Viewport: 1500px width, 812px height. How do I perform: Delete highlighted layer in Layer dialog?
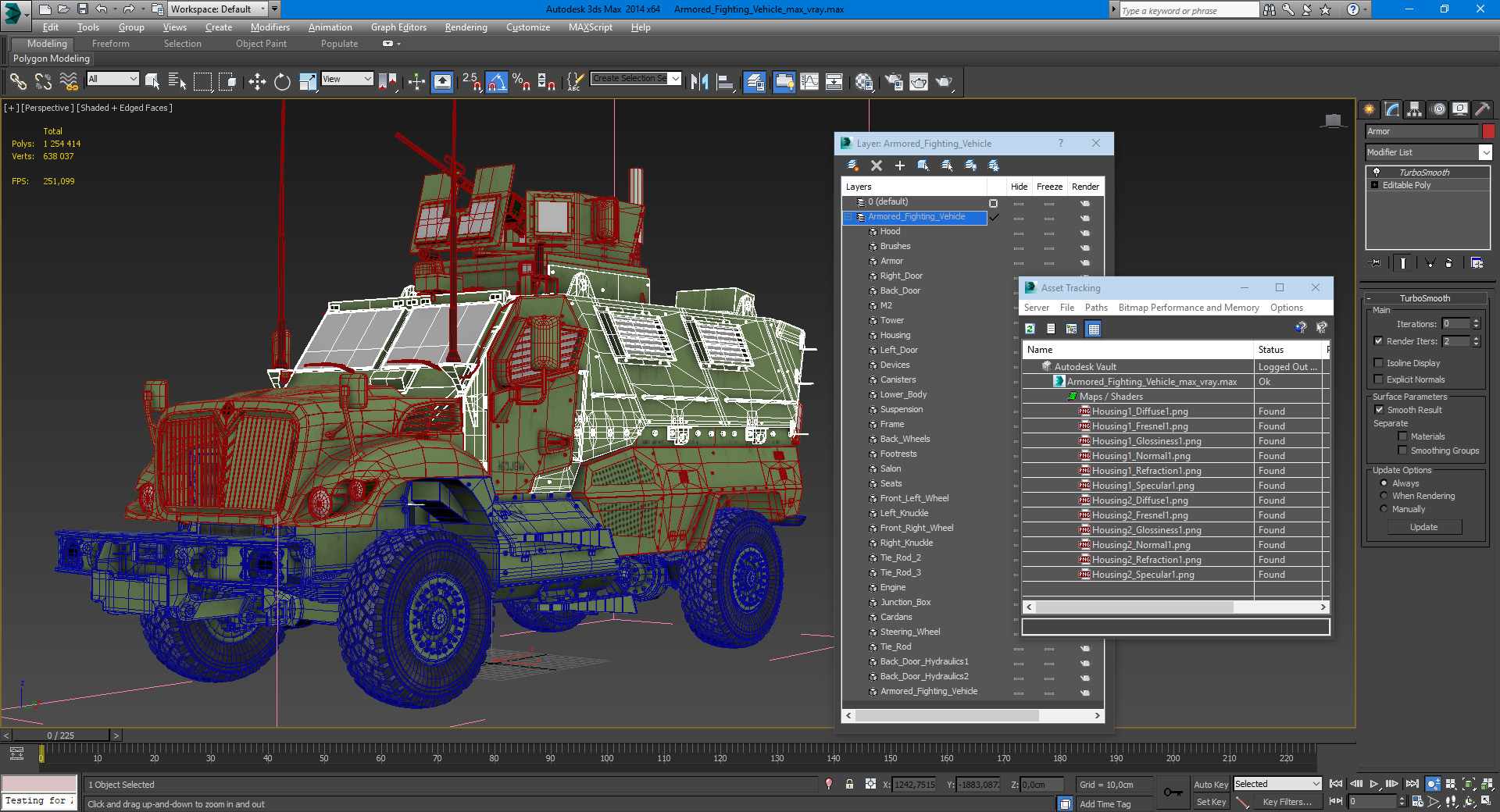click(x=877, y=166)
